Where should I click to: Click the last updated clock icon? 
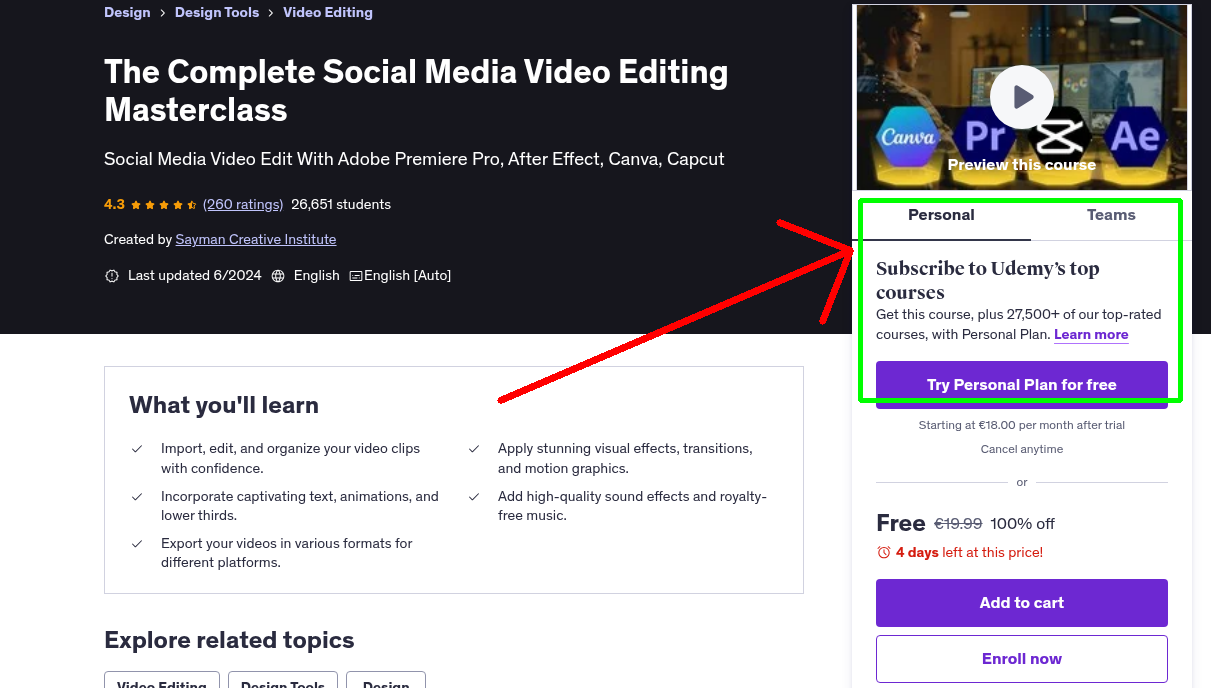tap(112, 276)
